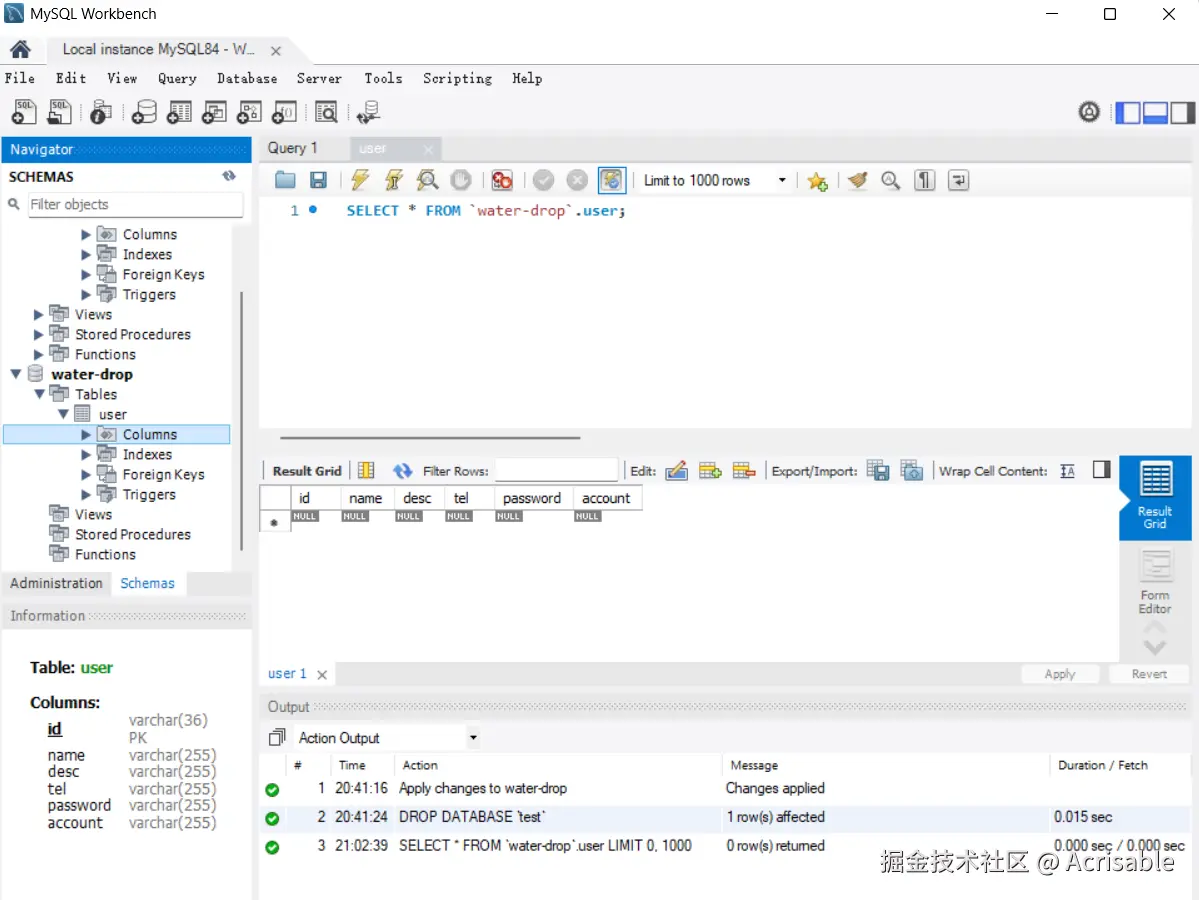Open Action Output dropdown
The width and height of the screenshot is (1199, 900).
click(473, 738)
